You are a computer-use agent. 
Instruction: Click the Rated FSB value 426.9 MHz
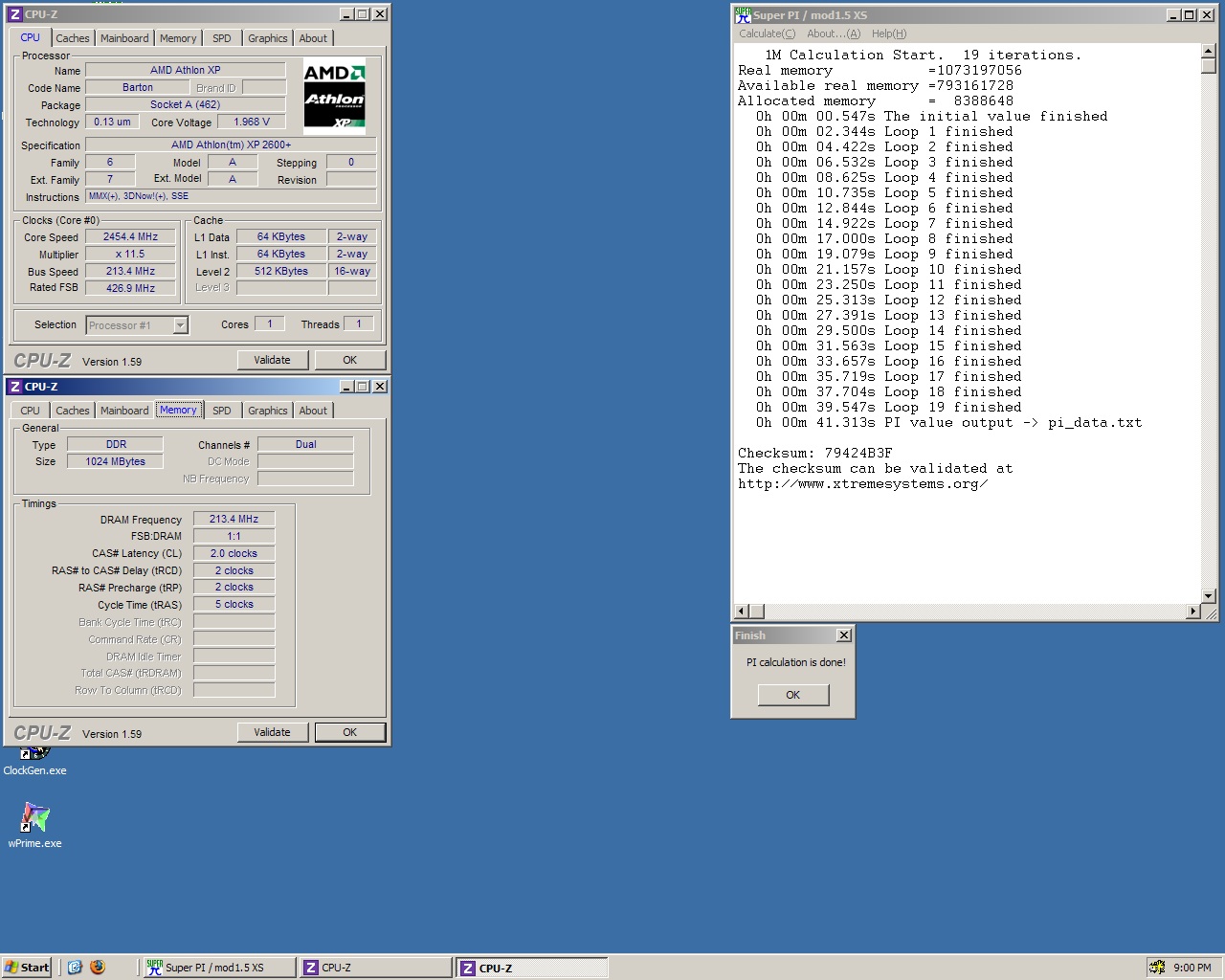[130, 288]
